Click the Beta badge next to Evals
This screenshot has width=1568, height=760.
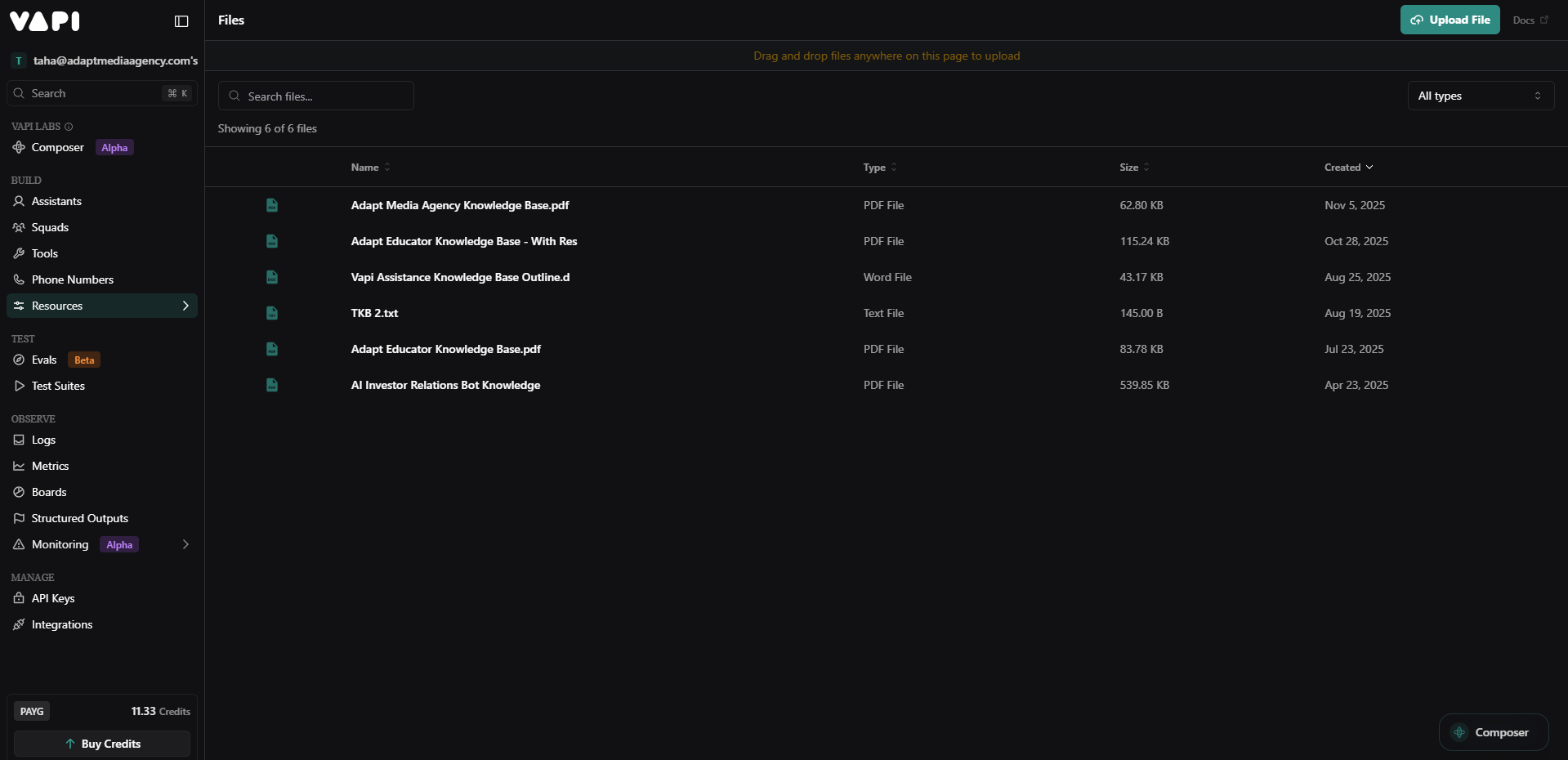click(84, 360)
